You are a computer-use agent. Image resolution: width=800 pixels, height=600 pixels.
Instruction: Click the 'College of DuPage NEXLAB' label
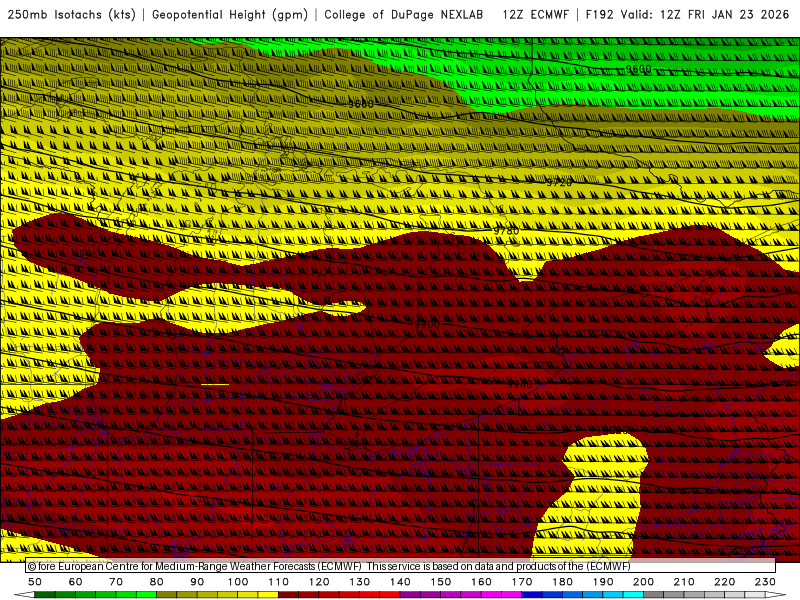pyautogui.click(x=404, y=15)
